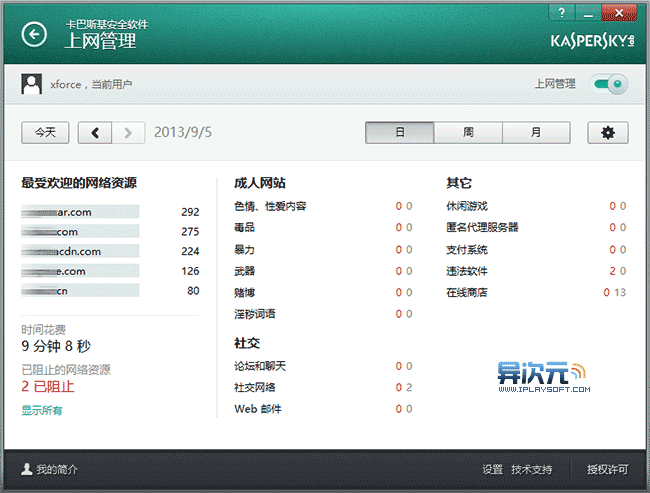Open 技术支持 in the bottom bar
Viewport: 650px width, 493px height.
click(x=531, y=469)
